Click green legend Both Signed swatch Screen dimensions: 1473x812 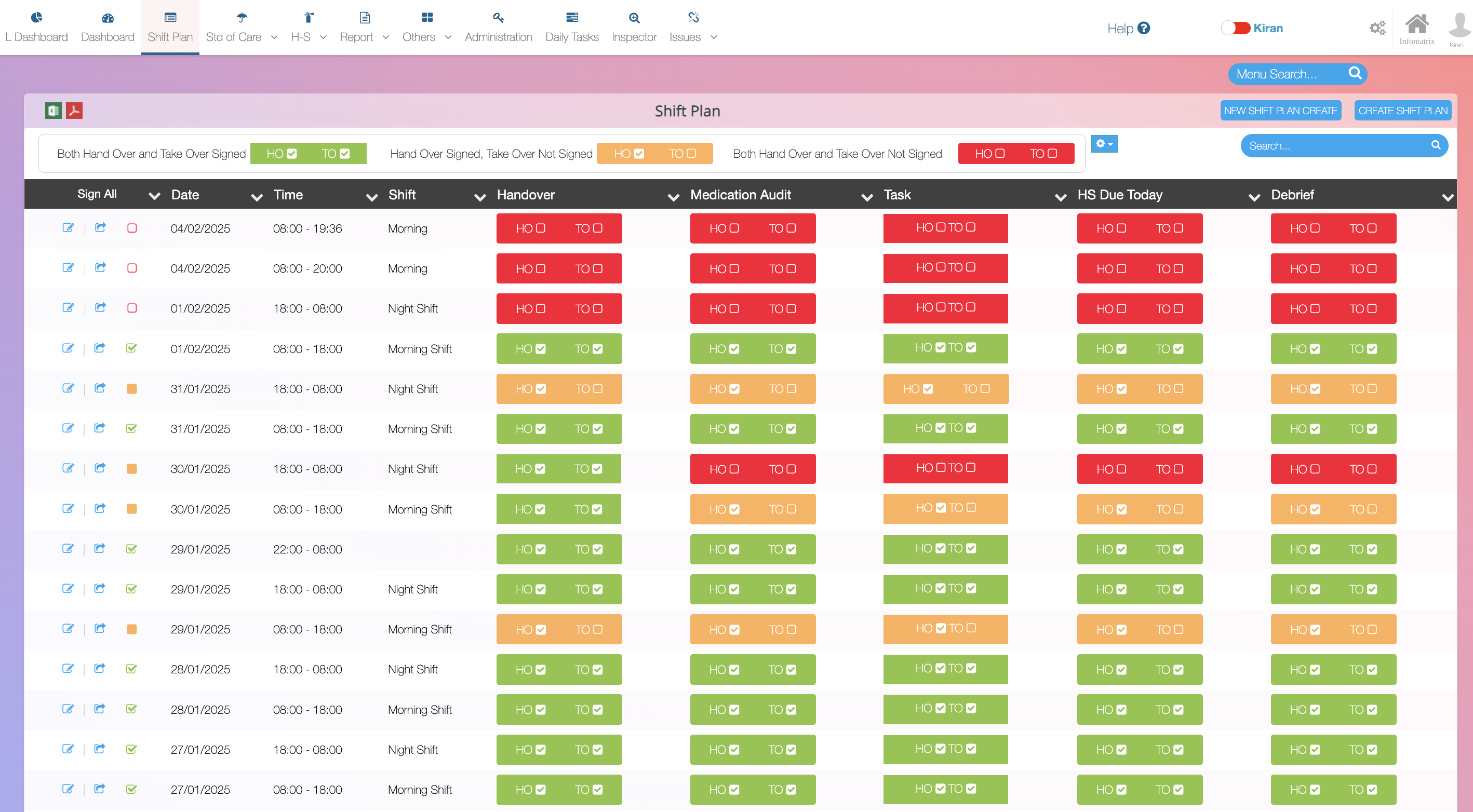coord(308,153)
